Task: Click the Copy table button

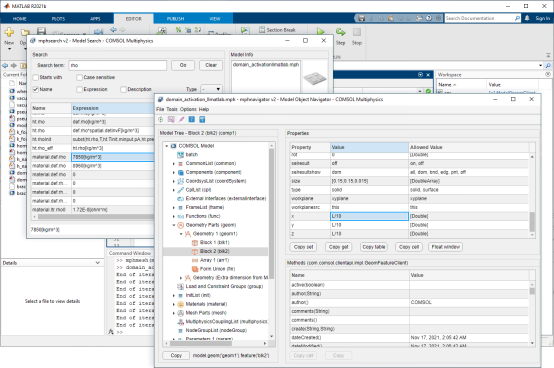Action: (x=374, y=247)
